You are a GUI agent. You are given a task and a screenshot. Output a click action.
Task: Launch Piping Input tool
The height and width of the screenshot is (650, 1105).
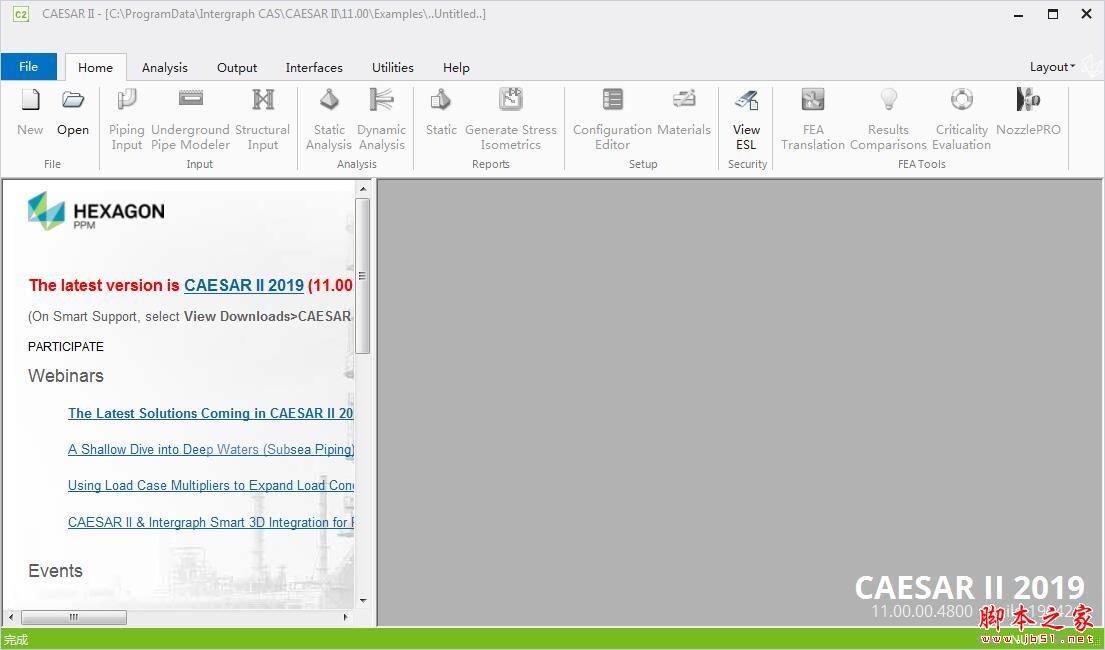127,118
